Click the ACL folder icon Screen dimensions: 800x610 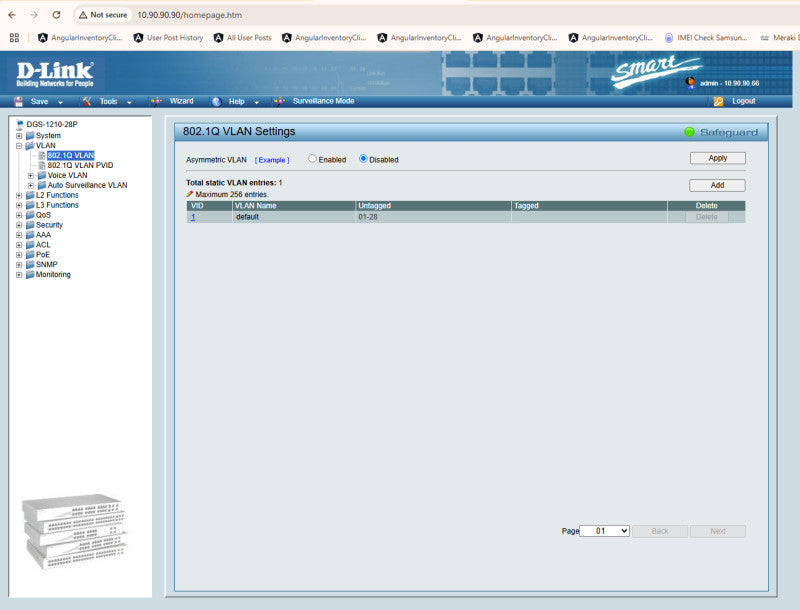[30, 245]
